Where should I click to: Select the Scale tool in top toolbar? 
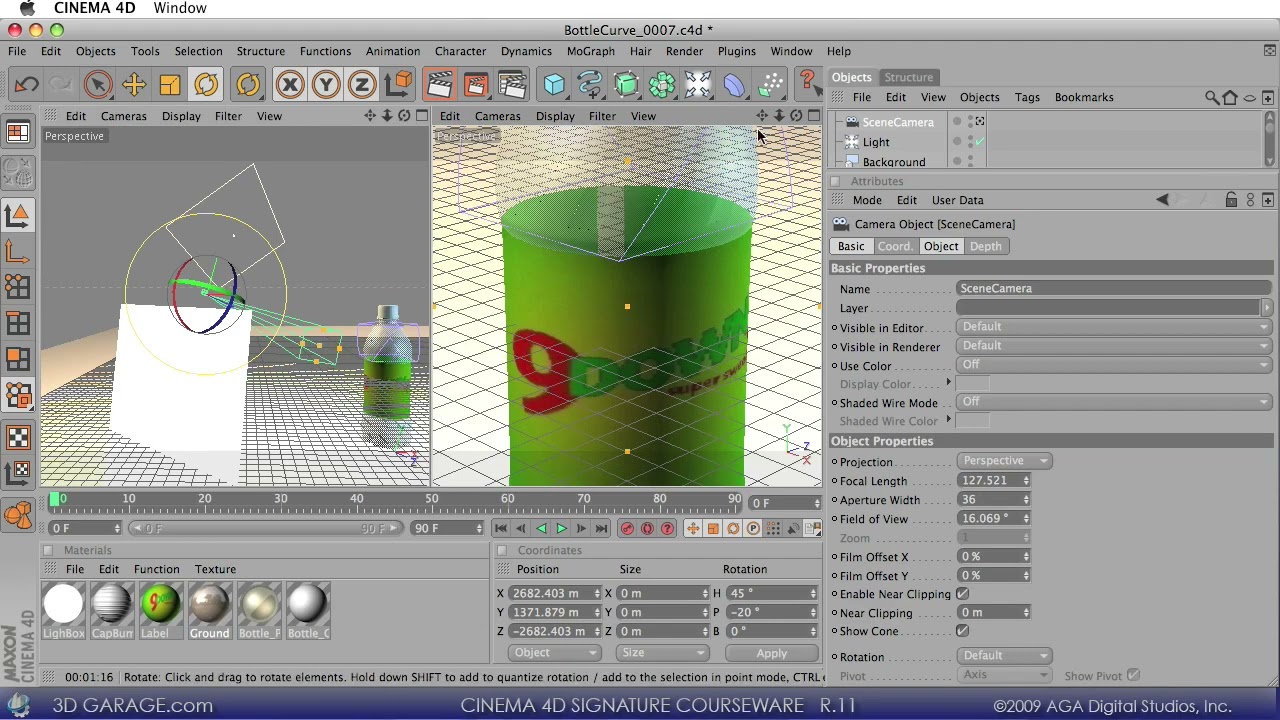click(169, 85)
